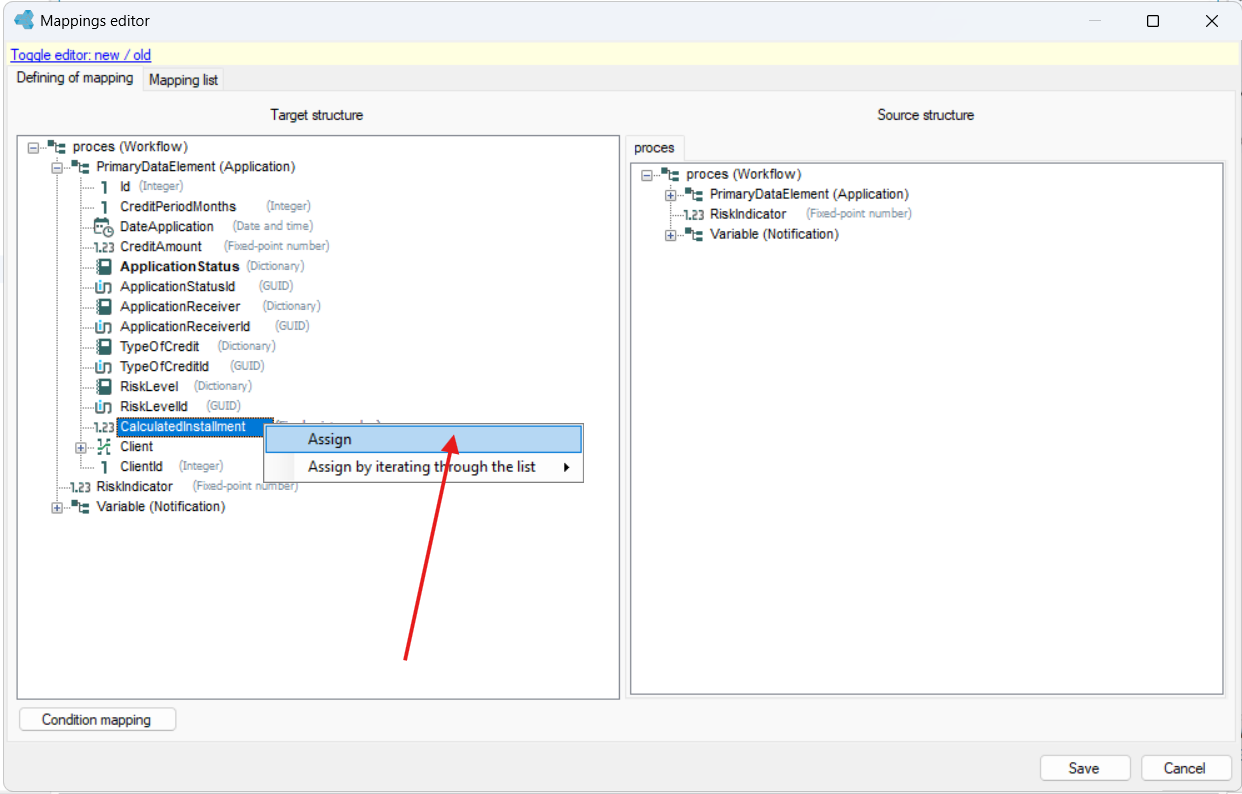
Task: Expand PrimaryDataElement (Application) in Source structure
Action: 670,195
